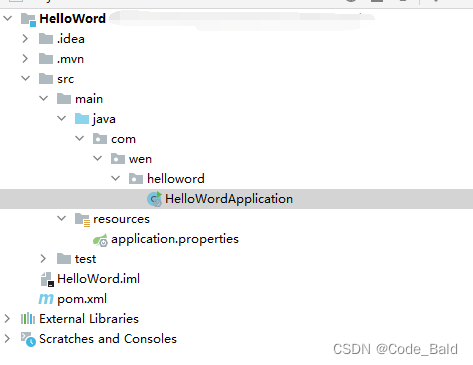Select the com package name
This screenshot has width=473, height=365.
pos(123,139)
